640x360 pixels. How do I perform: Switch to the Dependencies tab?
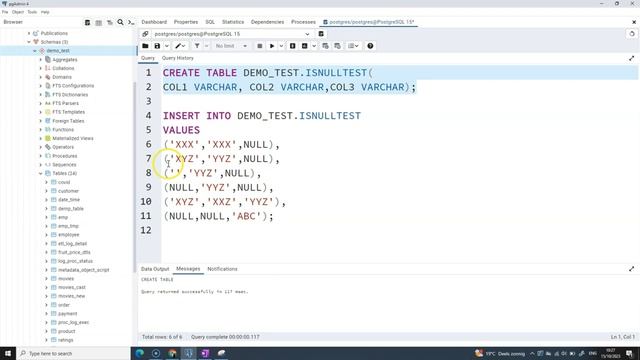tap(267, 22)
